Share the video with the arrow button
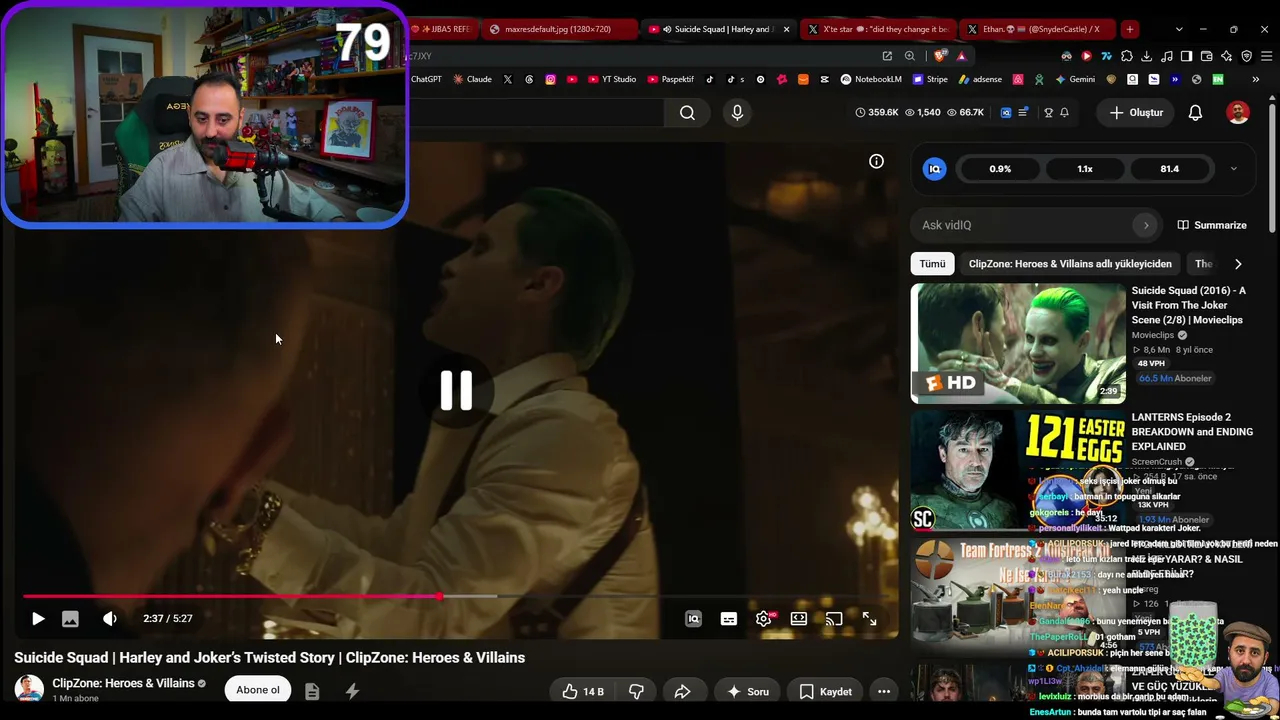Screen dimensions: 1280x720 (x=683, y=691)
